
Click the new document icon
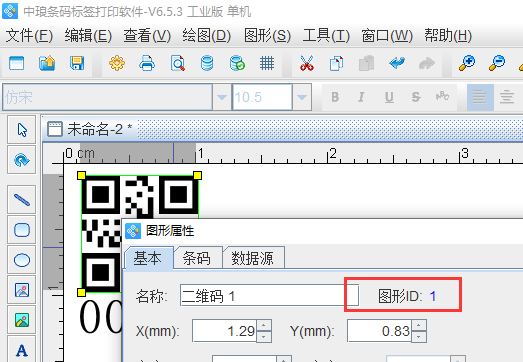pos(17,63)
